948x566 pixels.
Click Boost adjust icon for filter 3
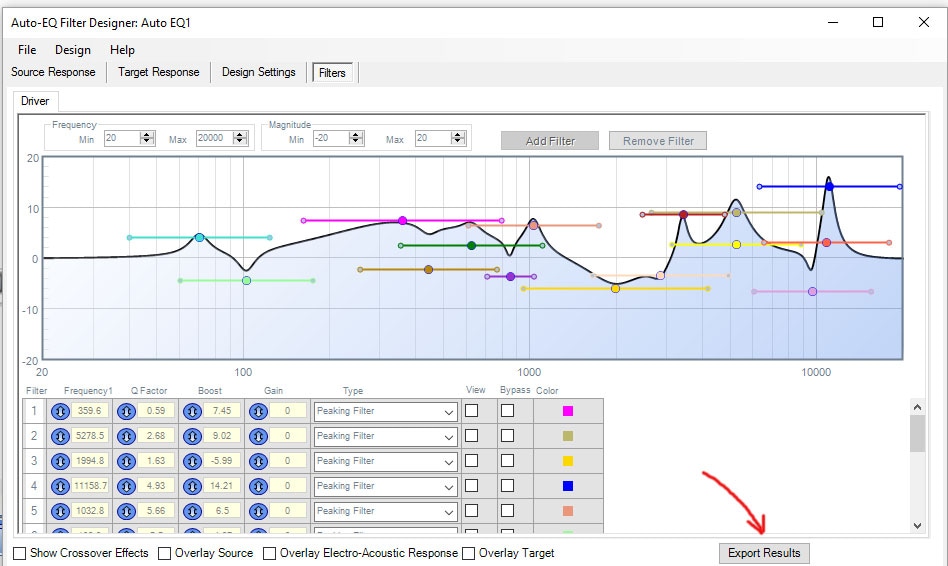pyautogui.click(x=192, y=461)
